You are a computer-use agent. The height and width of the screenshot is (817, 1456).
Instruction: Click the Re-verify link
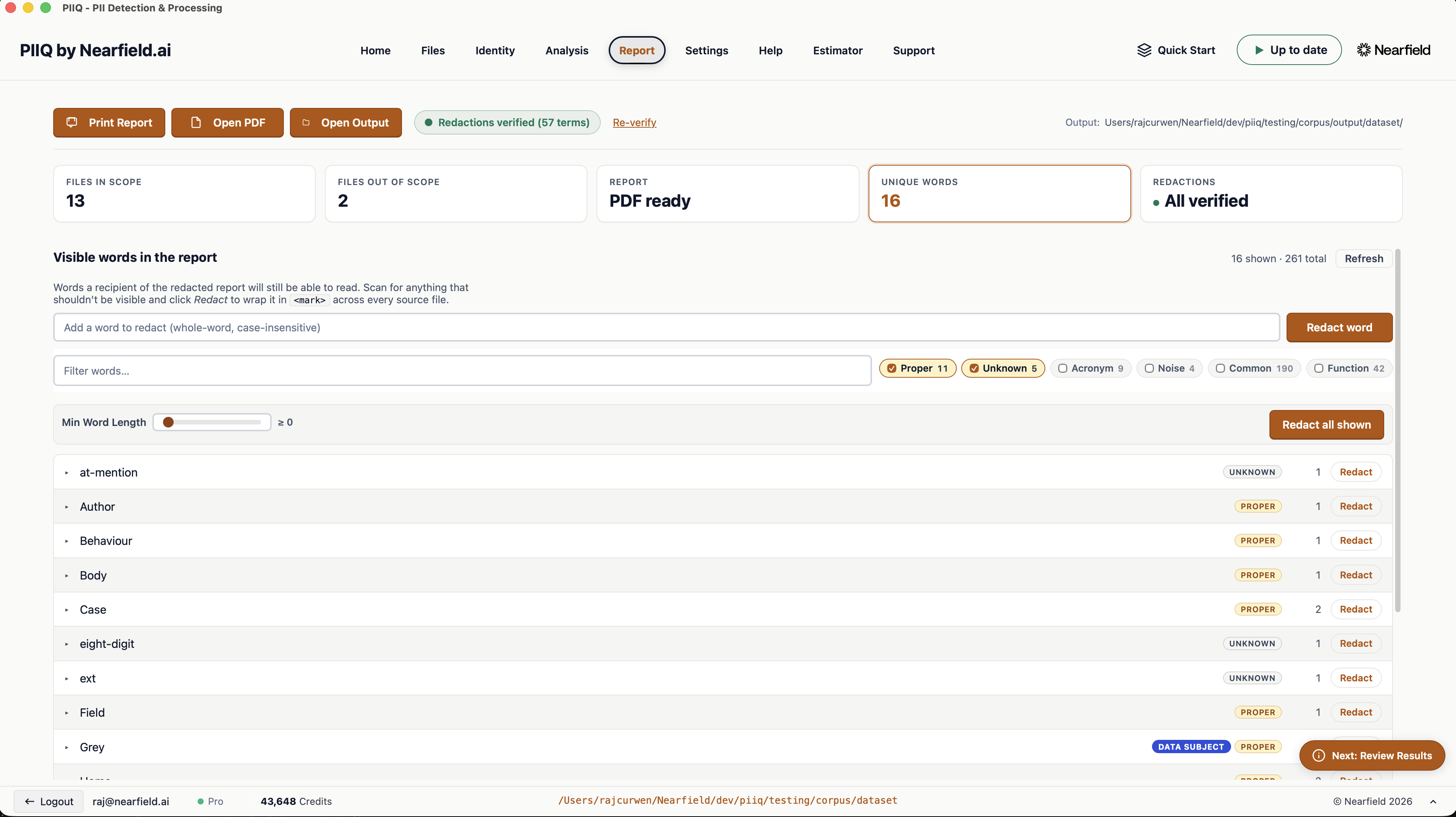(634, 122)
